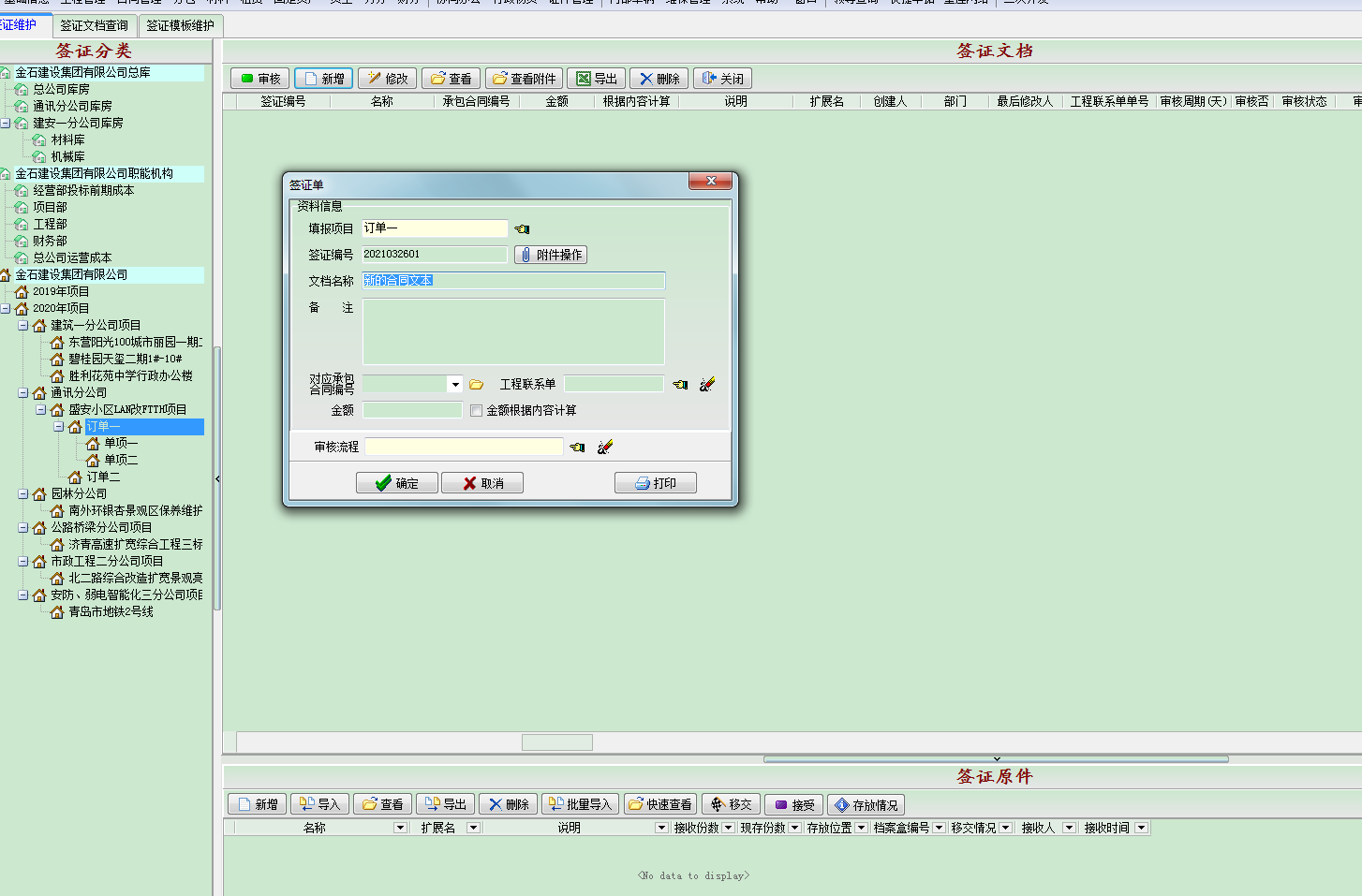Click the horizontal scrollbar thumb under the grid
The height and width of the screenshot is (896, 1362).
click(556, 742)
